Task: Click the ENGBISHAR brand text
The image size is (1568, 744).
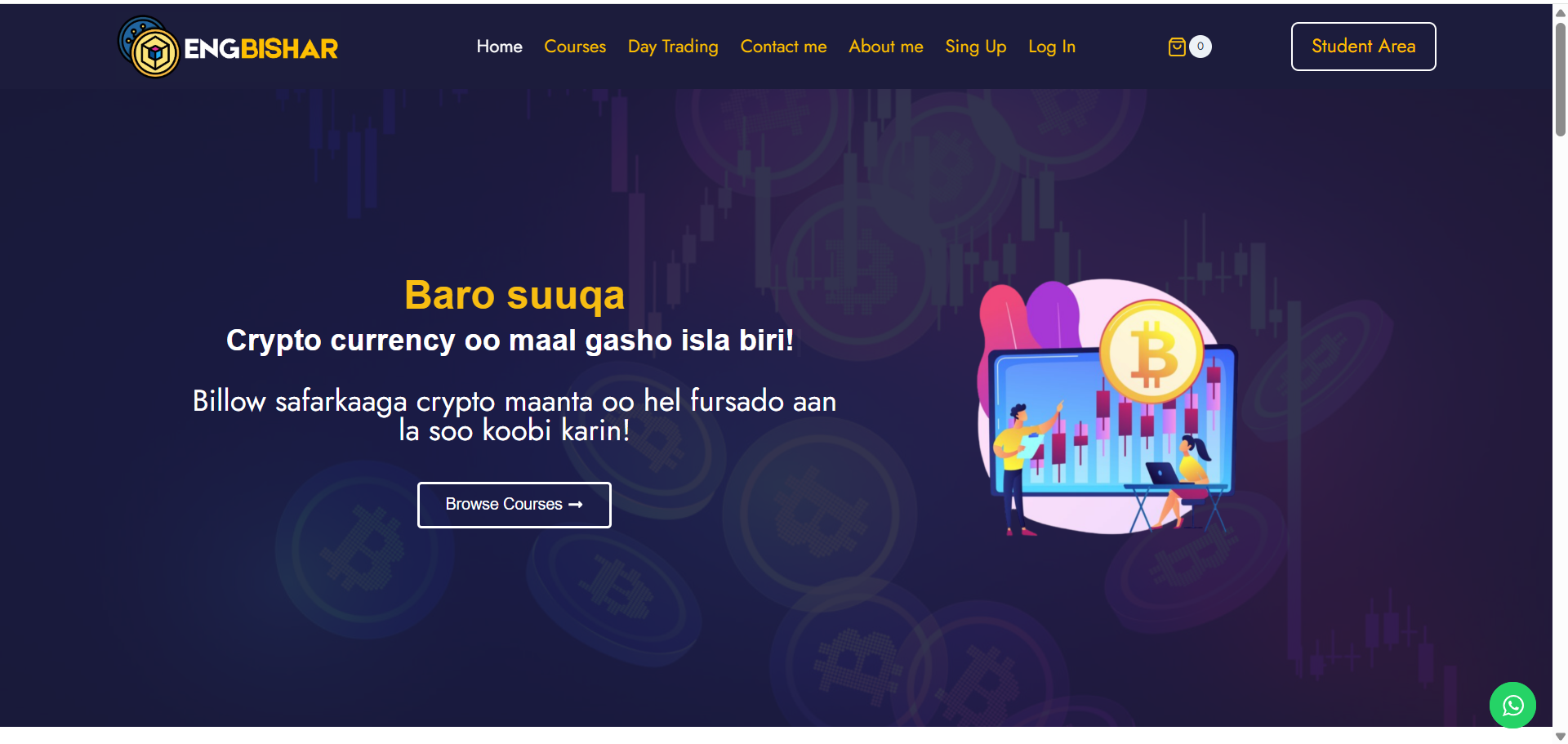Action: [261, 49]
